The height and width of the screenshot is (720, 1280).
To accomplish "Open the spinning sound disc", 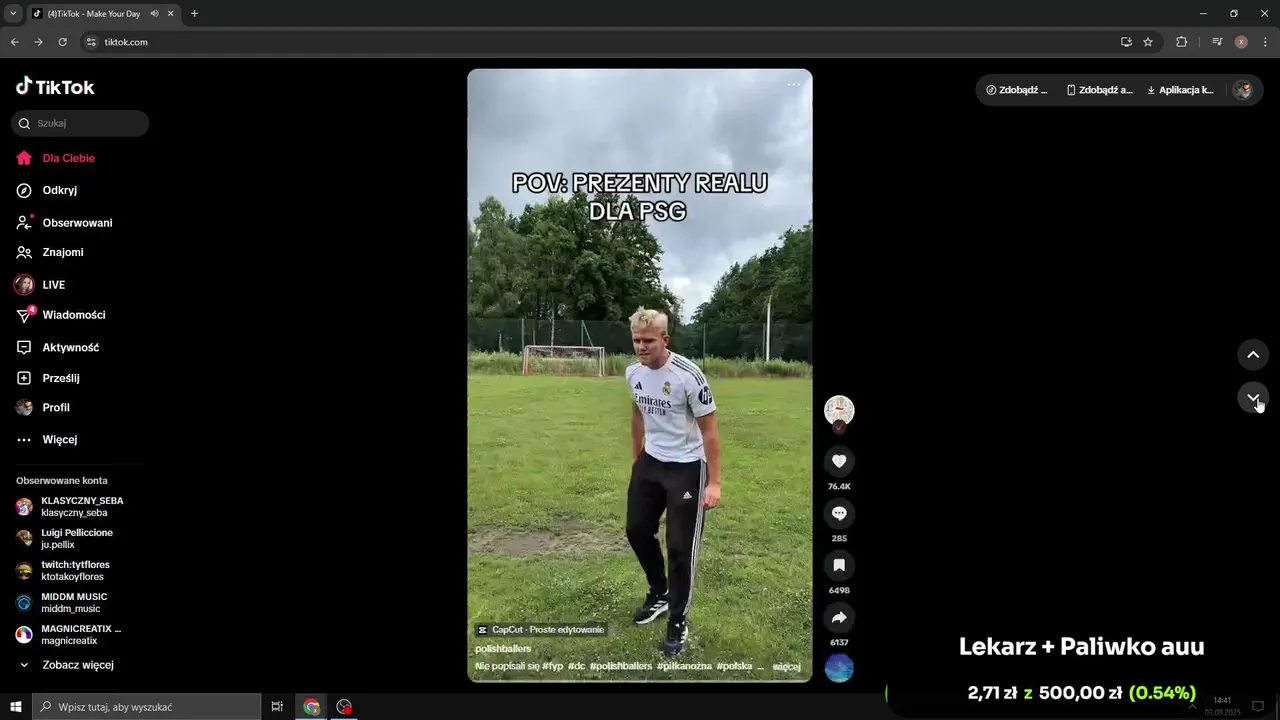I will pos(839,668).
